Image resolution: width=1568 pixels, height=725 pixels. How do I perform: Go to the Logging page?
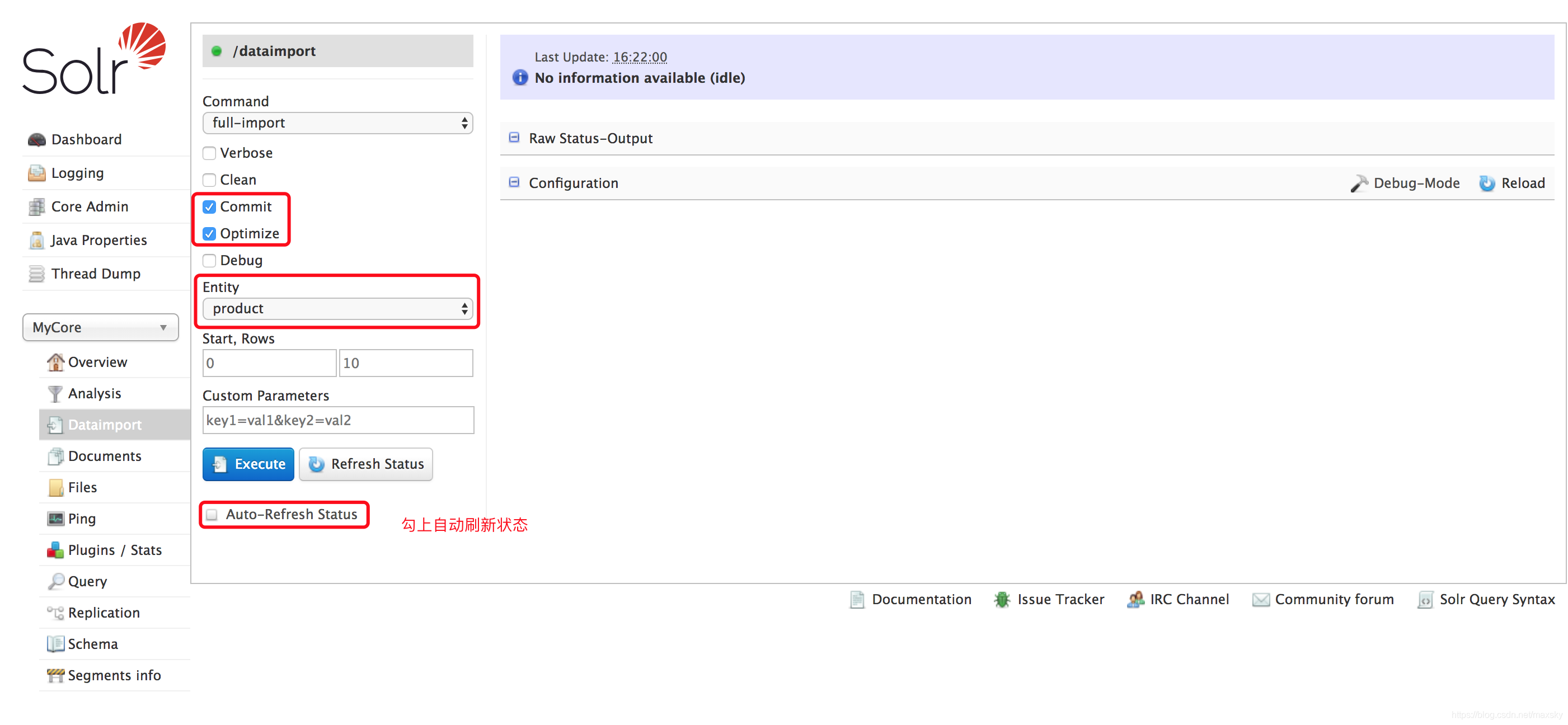click(x=77, y=173)
